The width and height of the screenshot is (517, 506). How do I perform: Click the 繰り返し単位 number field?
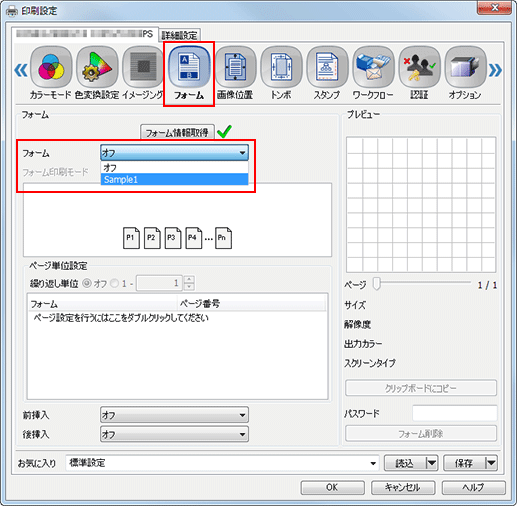(x=159, y=283)
